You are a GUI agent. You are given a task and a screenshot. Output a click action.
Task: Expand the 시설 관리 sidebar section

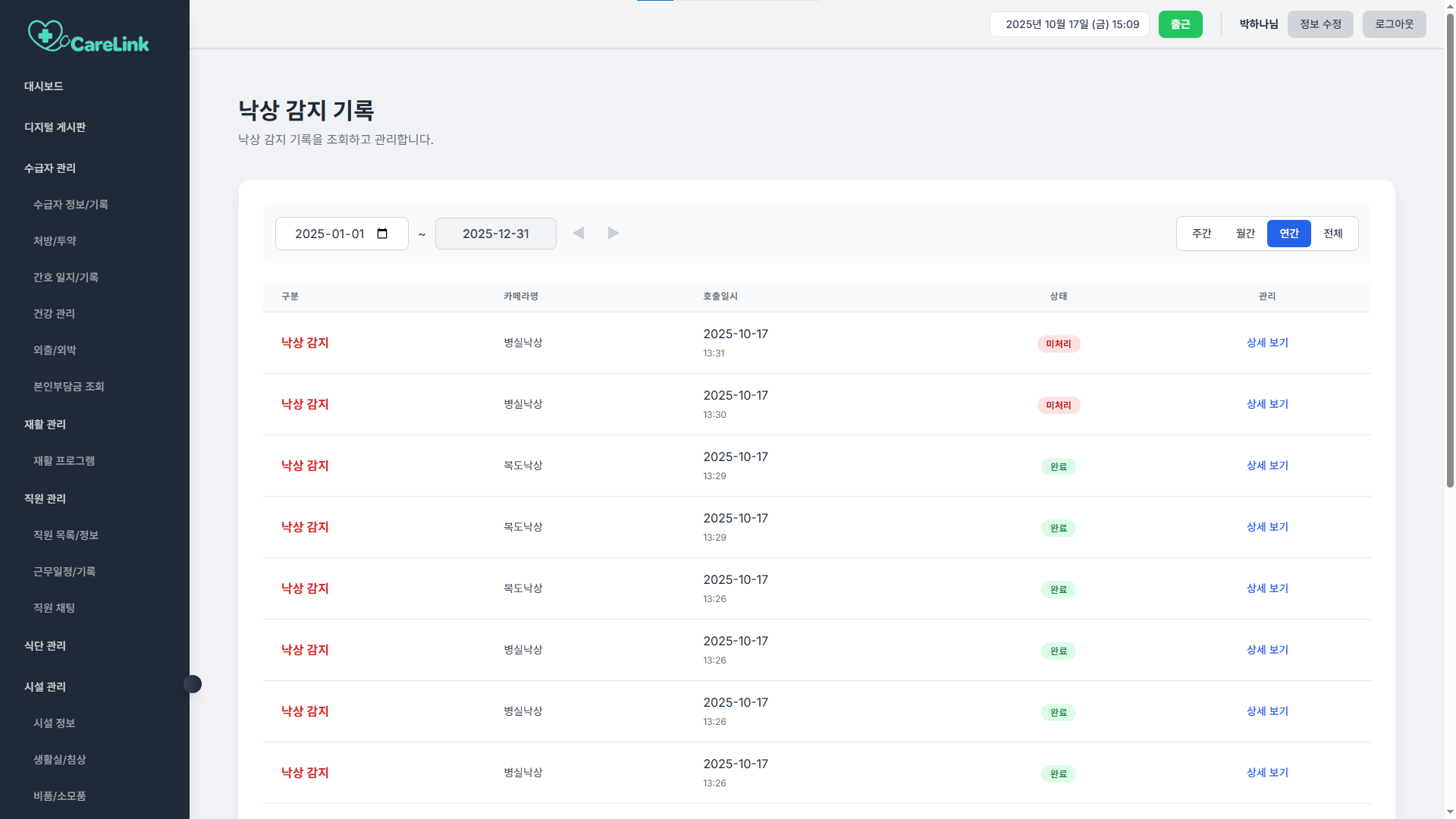(45, 687)
